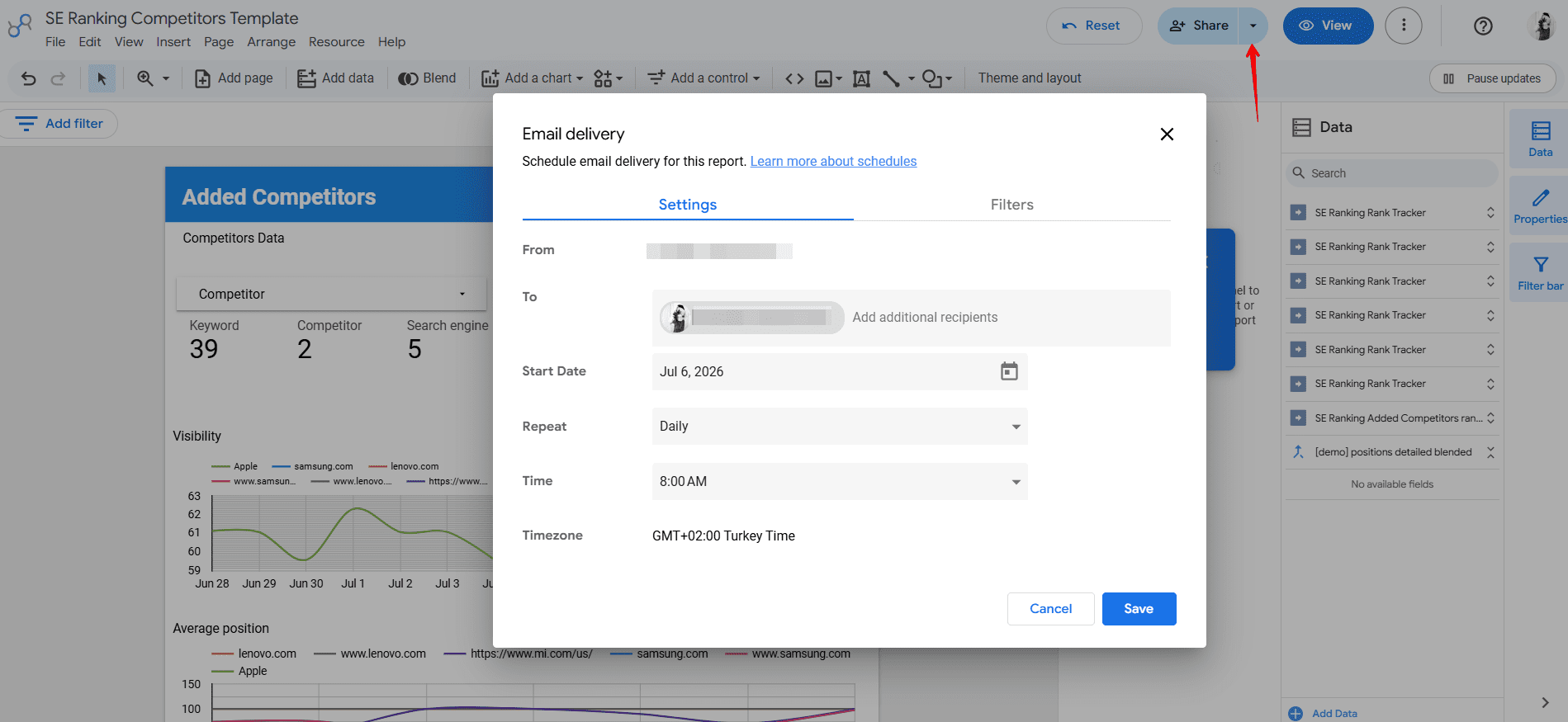Image resolution: width=1568 pixels, height=722 pixels.
Task: Click the Looker Studio logo icon
Action: (20, 26)
